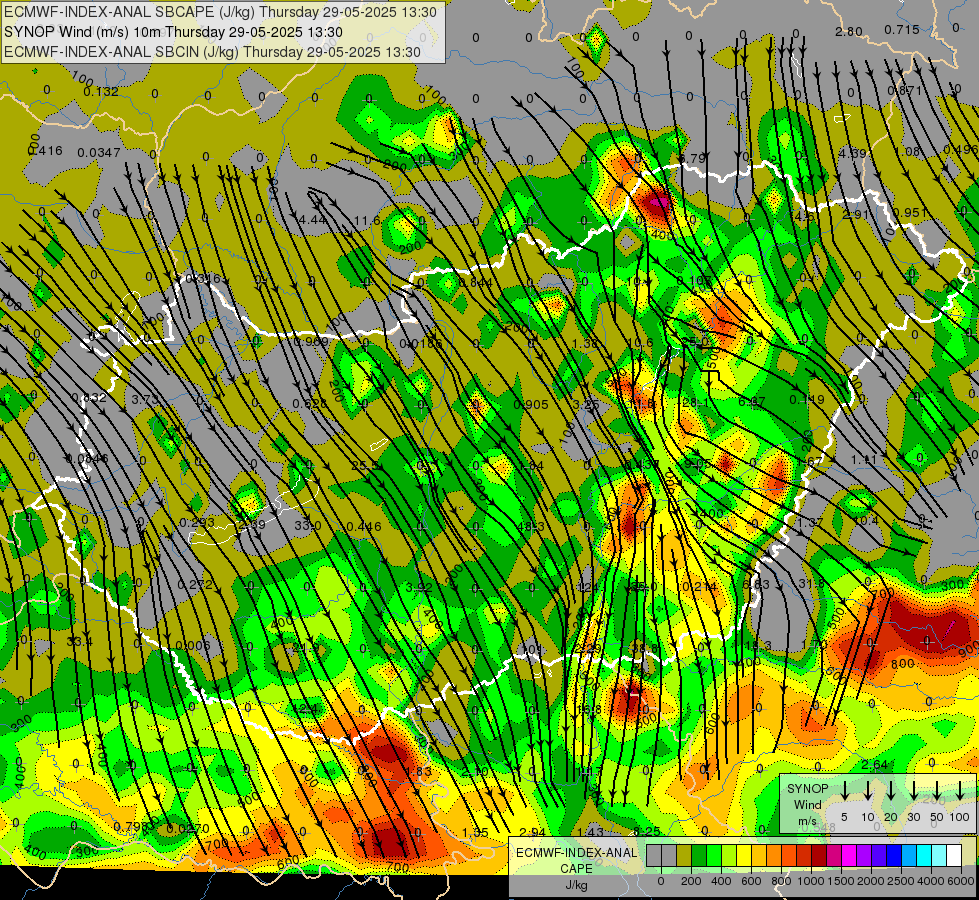Screen dimensions: 979x900
Task: Click the 8.25 station value on the map
Action: coord(647,831)
